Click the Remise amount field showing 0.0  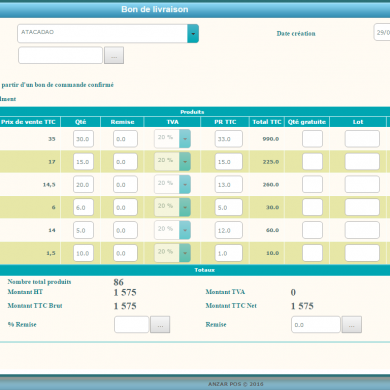(x=316, y=325)
